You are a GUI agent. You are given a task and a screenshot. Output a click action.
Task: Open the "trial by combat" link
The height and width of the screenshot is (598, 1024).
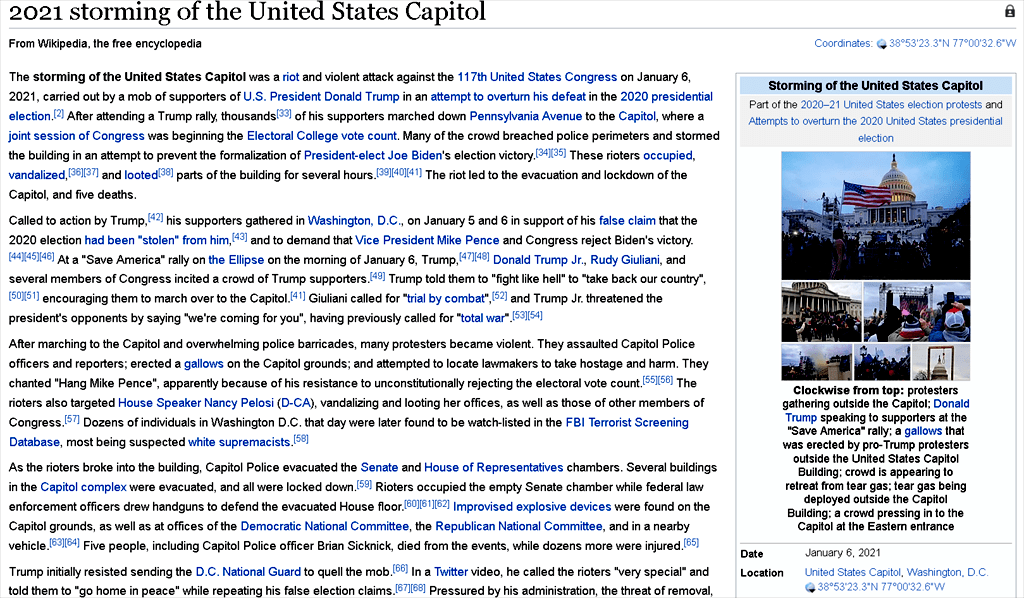[444, 299]
